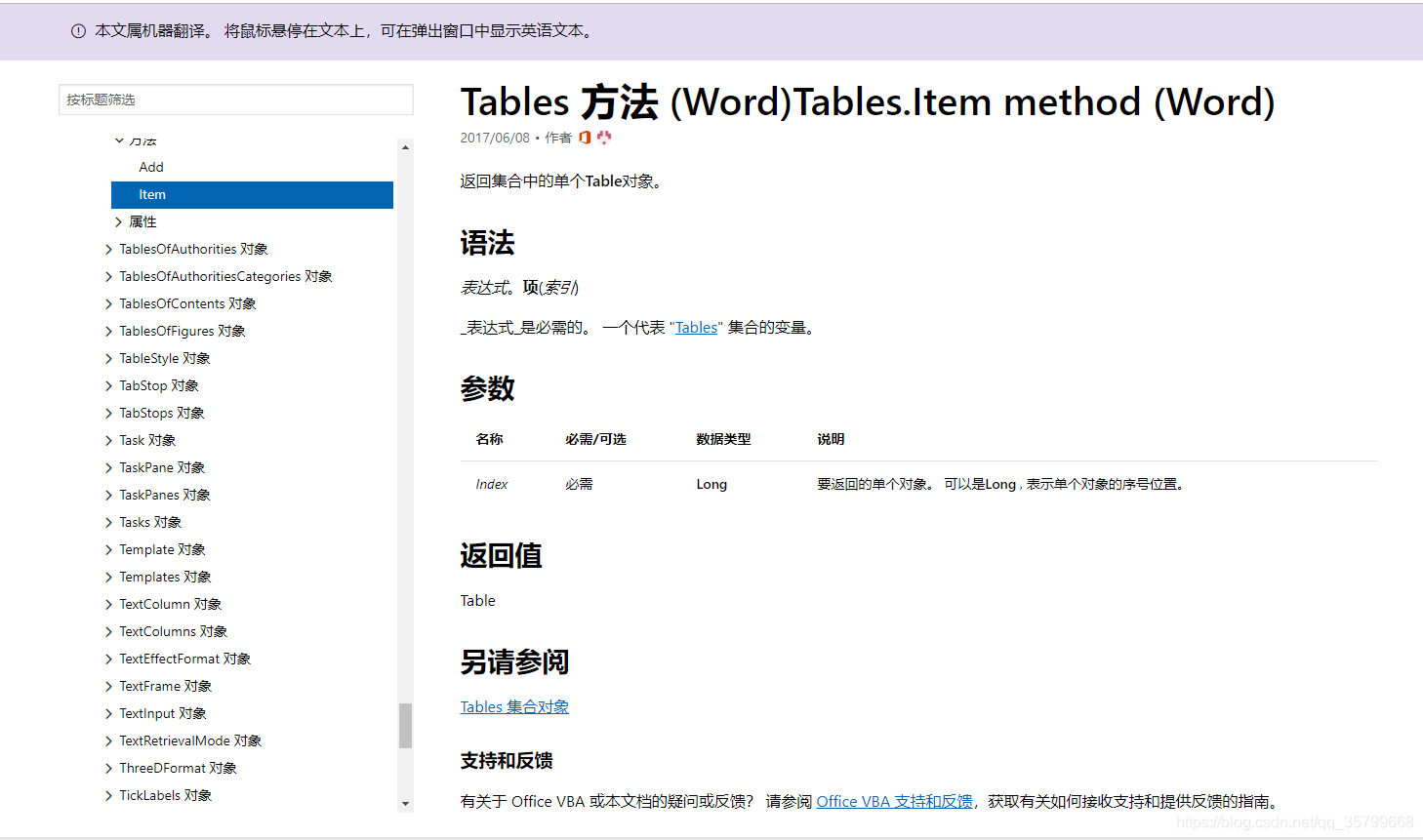Open the TaskPanes 对象 tree item
1423x840 pixels.
click(x=165, y=495)
